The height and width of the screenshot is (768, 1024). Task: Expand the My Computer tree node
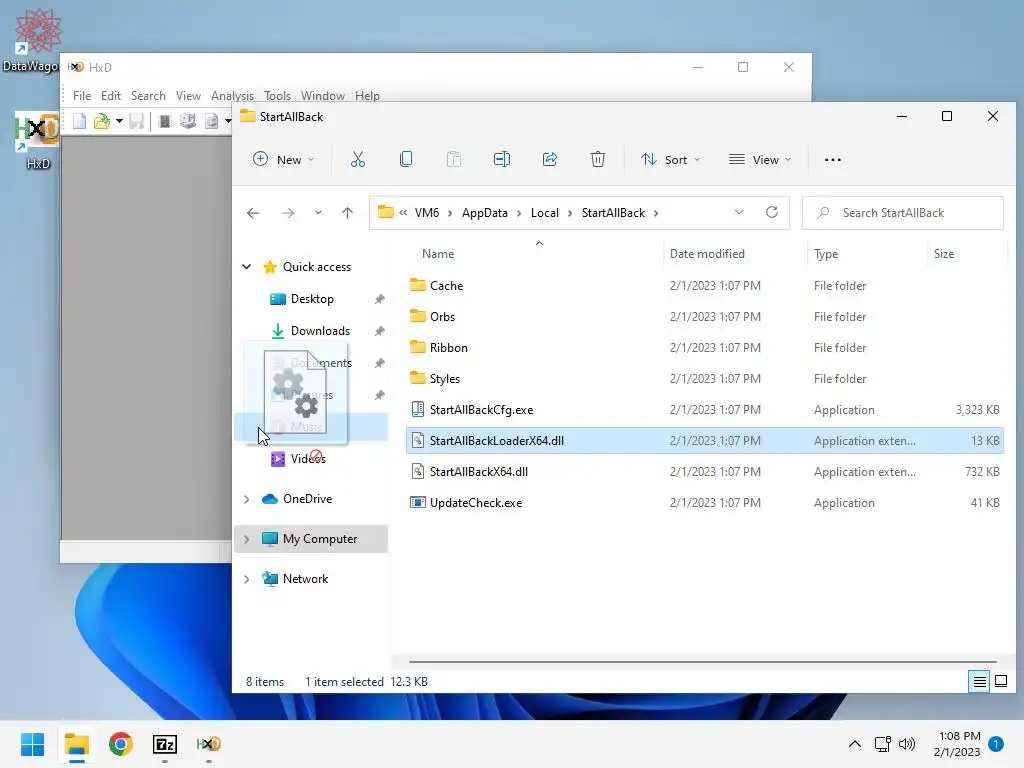[x=247, y=539]
